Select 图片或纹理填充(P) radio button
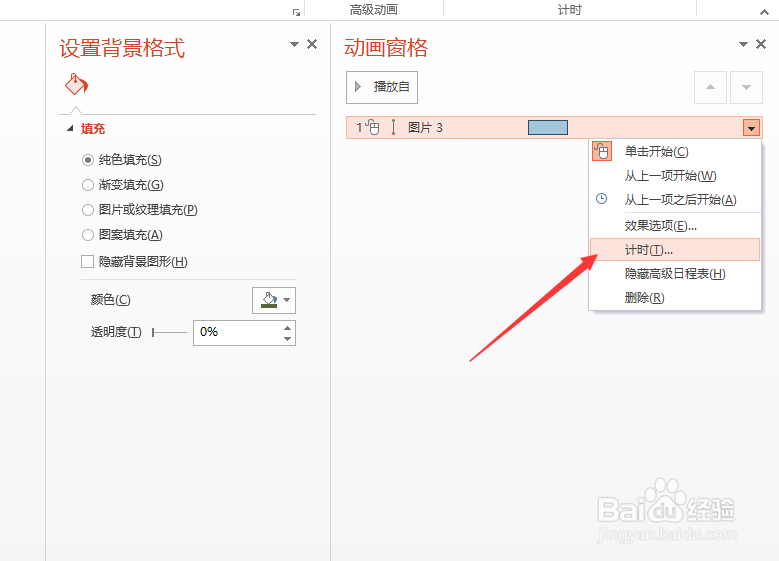This screenshot has height=561, width=779. tap(87, 210)
